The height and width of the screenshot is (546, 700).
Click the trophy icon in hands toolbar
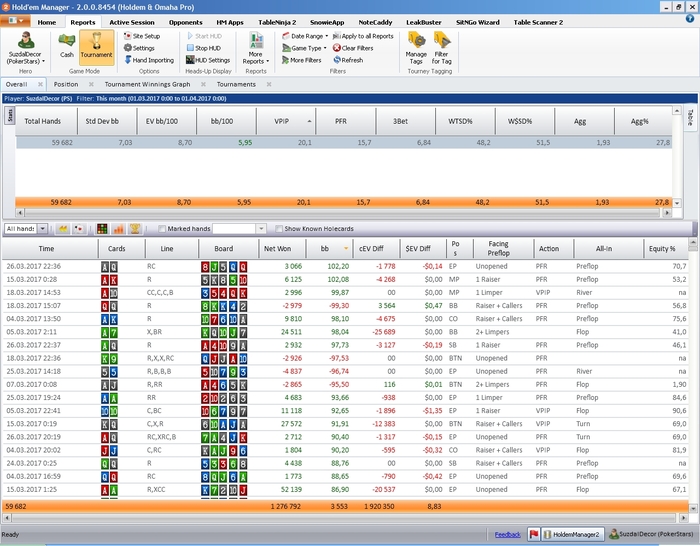coord(134,229)
